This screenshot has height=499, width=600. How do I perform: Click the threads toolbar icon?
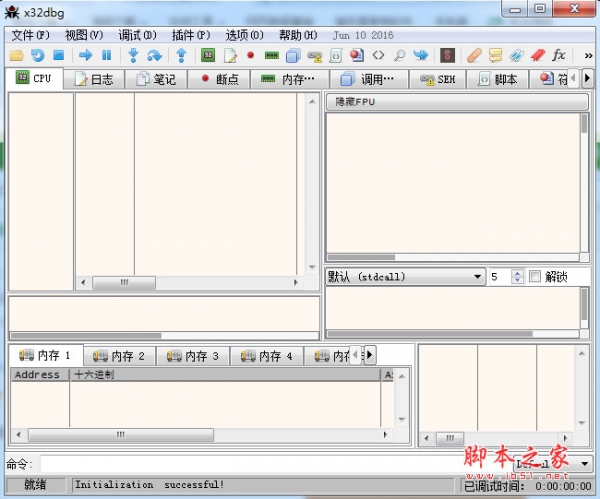coord(421,55)
